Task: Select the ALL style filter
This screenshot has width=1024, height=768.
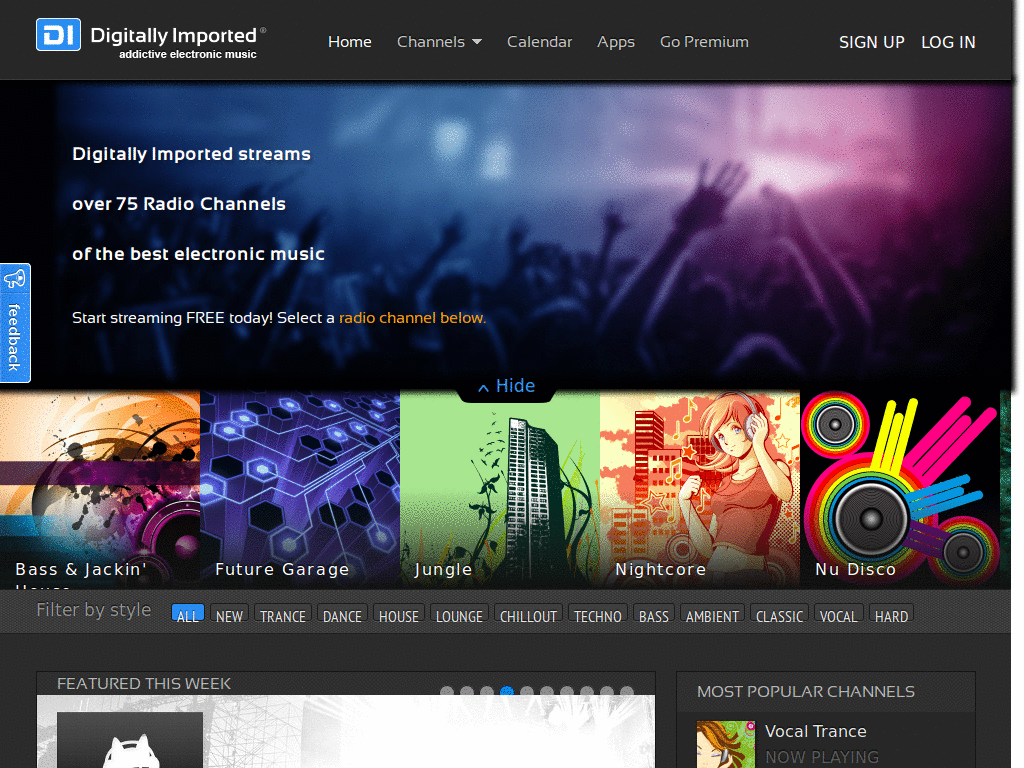Action: [187, 615]
